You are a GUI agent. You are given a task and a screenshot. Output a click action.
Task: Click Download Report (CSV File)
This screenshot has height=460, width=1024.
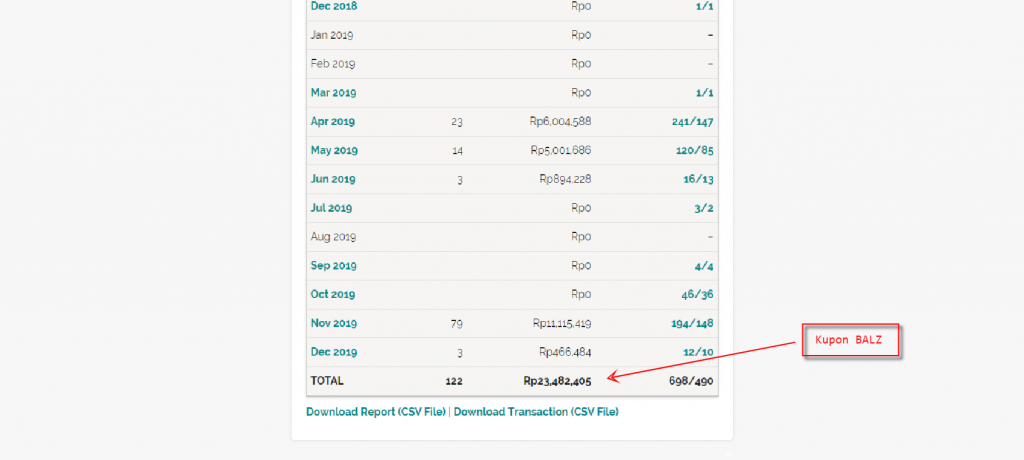click(376, 412)
